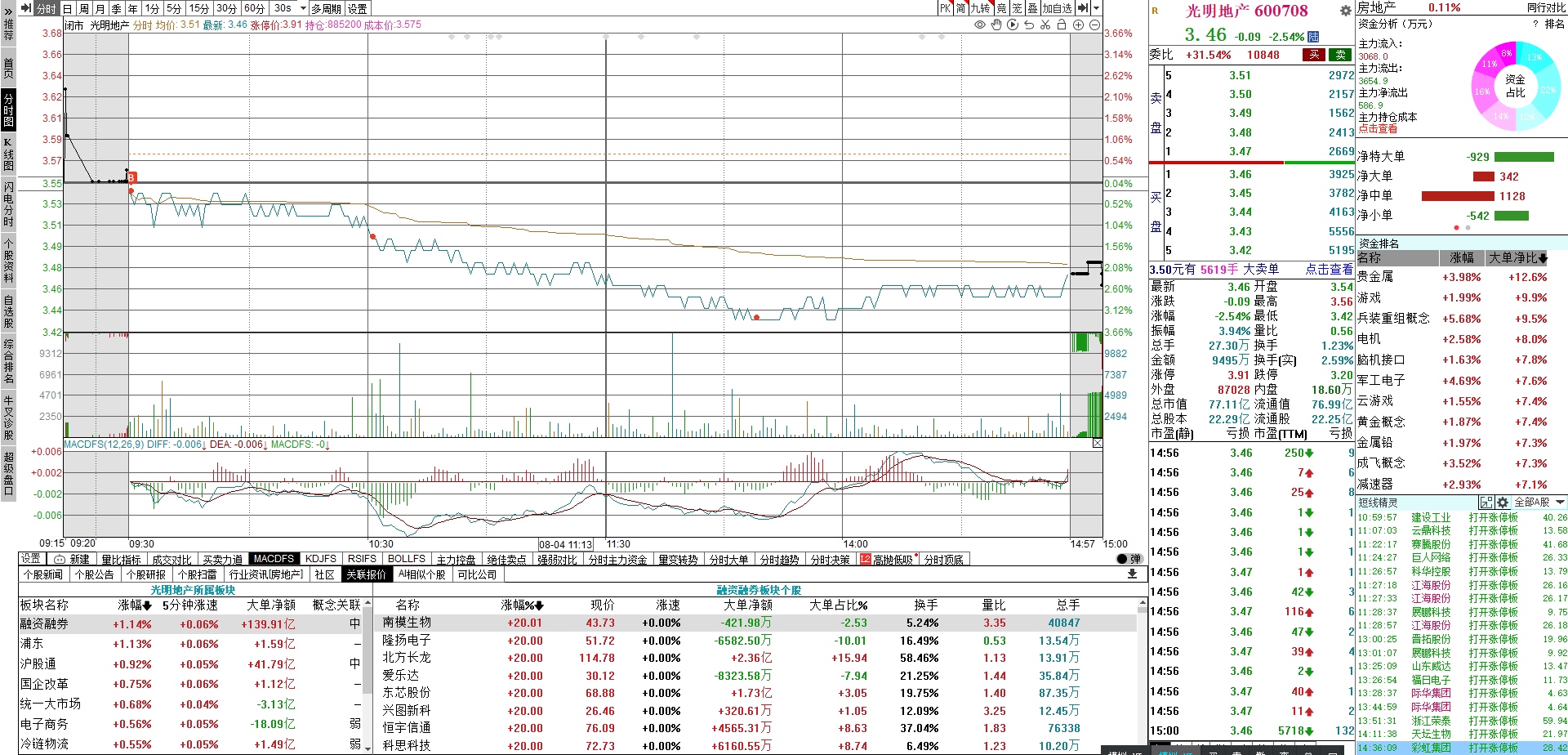Open 设置 in top period toolbar
This screenshot has width=1568, height=755.
click(x=358, y=8)
